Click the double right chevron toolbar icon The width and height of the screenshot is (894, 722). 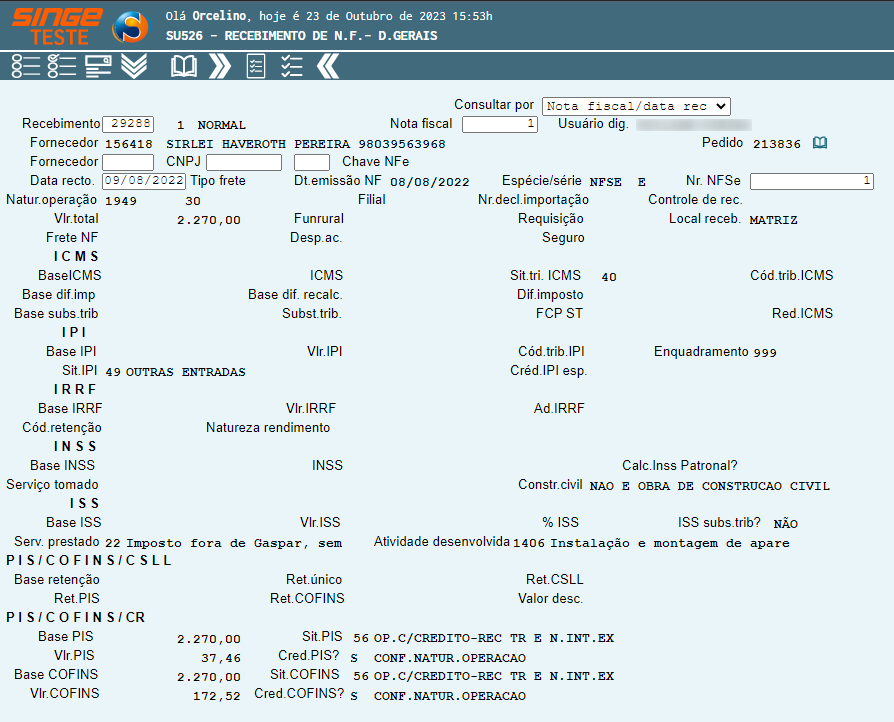tap(220, 66)
